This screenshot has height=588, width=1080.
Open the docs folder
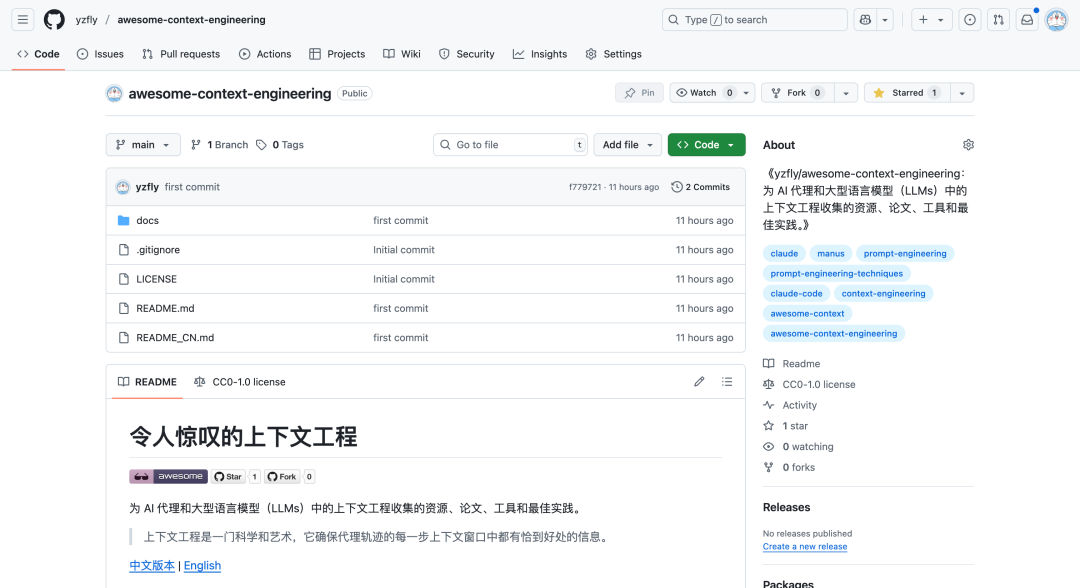coord(147,220)
